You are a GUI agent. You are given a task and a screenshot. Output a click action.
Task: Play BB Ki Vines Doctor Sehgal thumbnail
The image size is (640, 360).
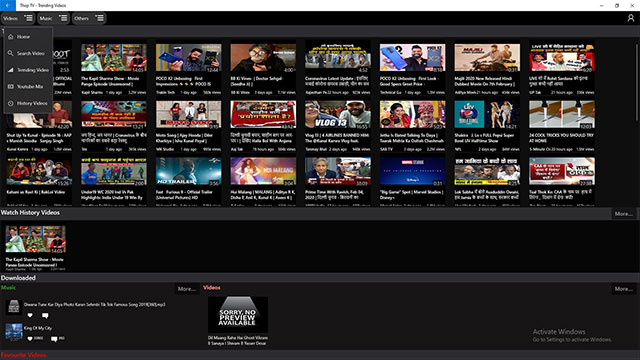coord(263,58)
